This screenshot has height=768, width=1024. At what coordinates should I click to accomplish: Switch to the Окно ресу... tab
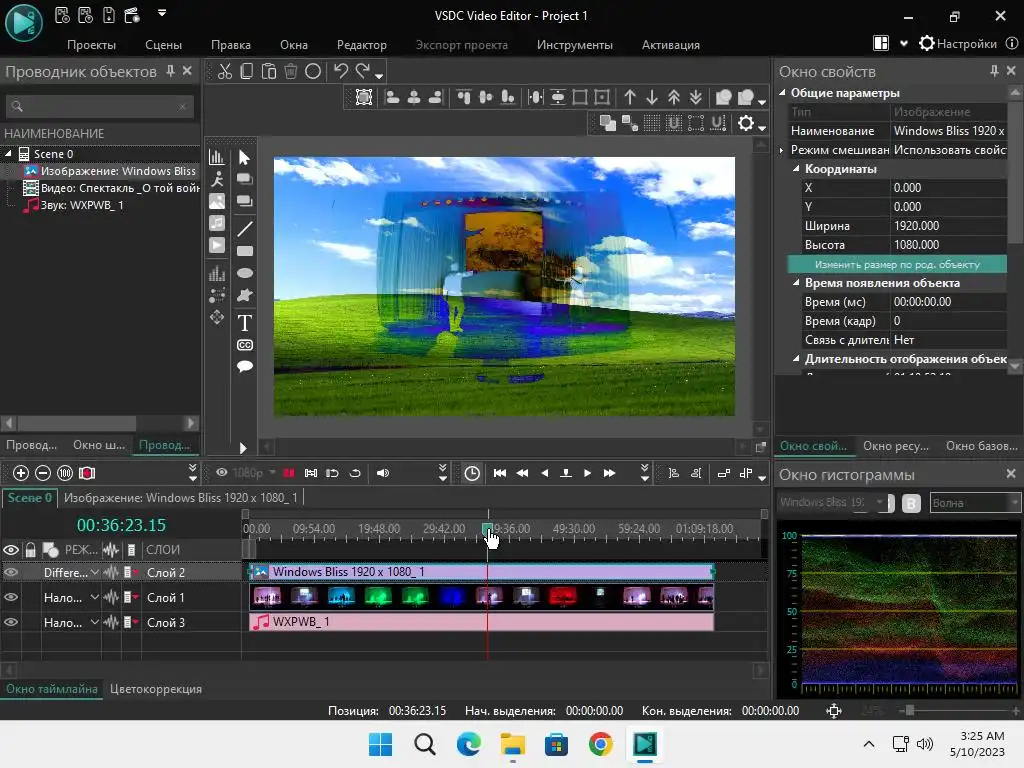tap(895, 446)
